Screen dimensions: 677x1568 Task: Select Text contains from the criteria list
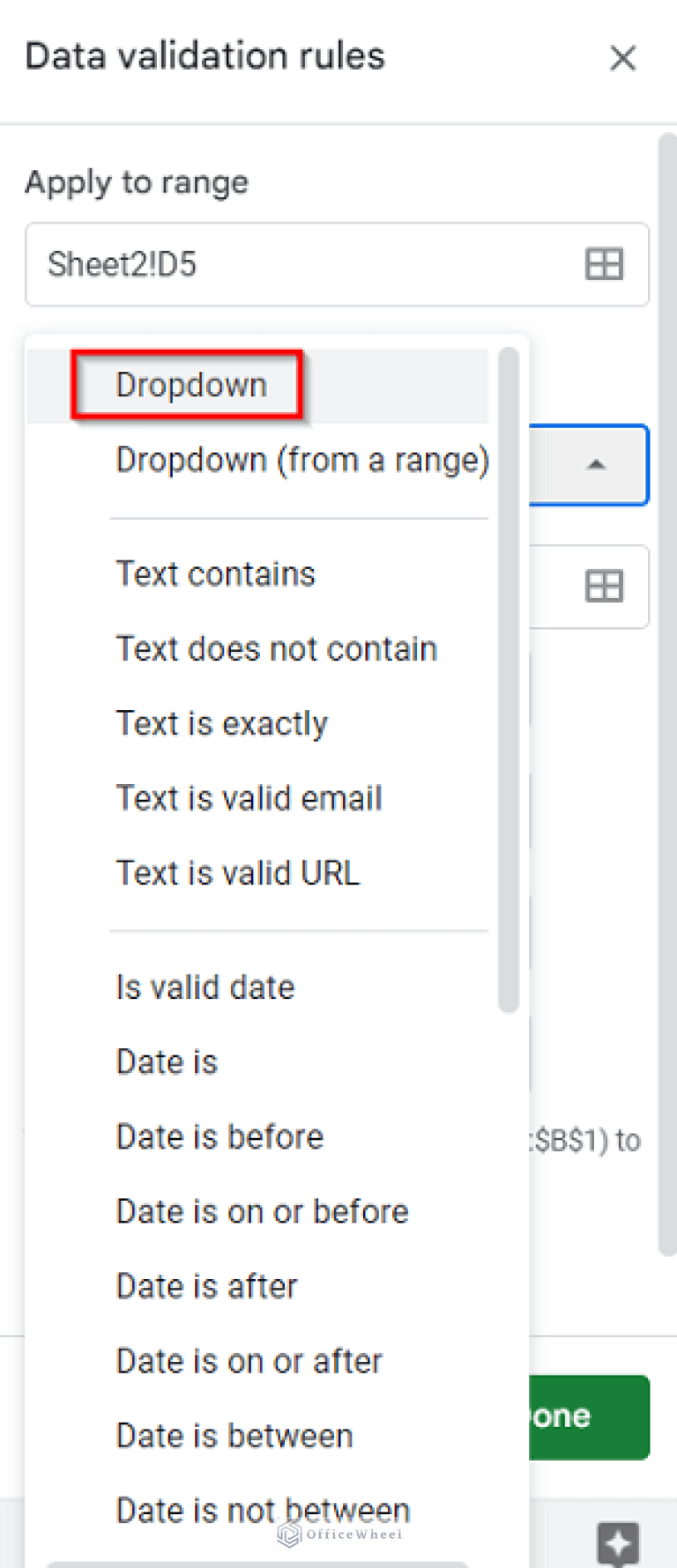[x=215, y=573]
